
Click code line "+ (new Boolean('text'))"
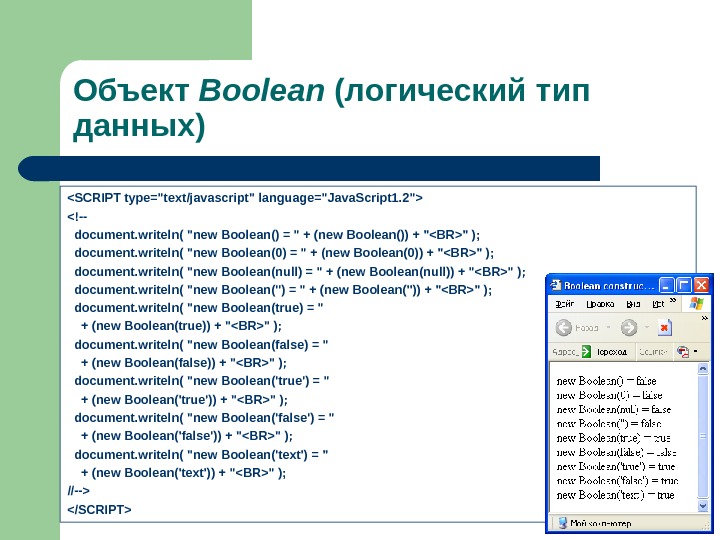(183, 473)
